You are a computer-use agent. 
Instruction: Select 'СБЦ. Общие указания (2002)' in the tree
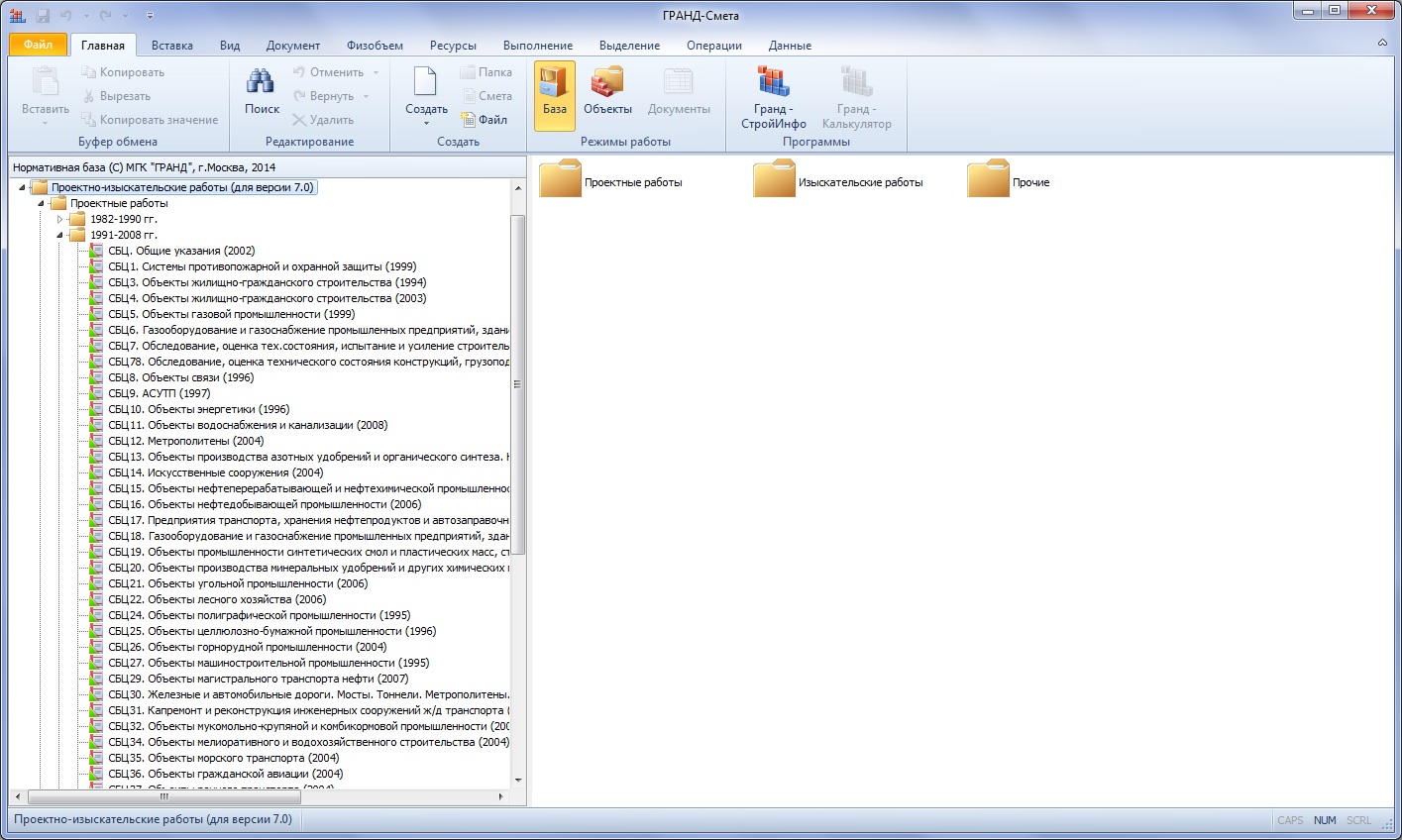click(x=181, y=251)
